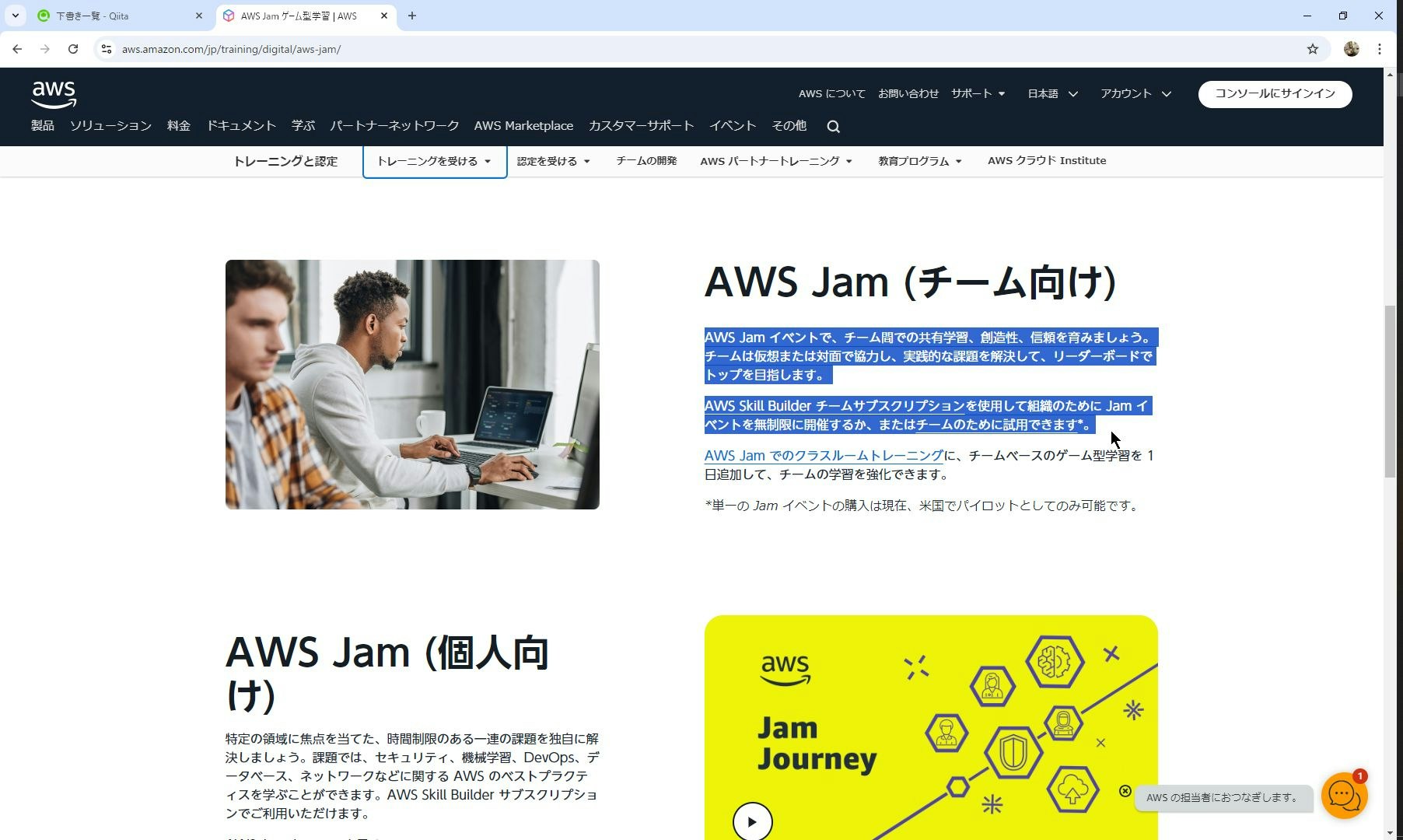1403x840 pixels.
Task: Open the パートナーネットワーク menu
Action: [394, 126]
